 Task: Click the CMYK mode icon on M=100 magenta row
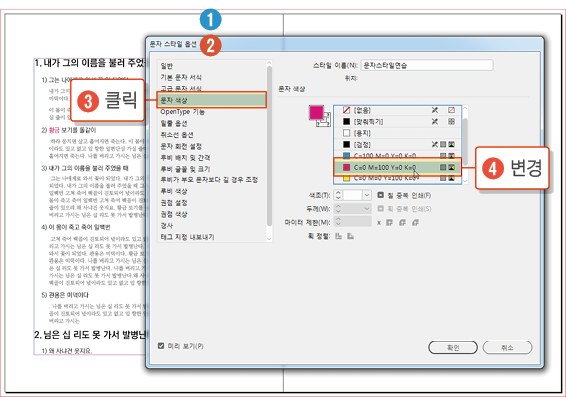pos(451,167)
